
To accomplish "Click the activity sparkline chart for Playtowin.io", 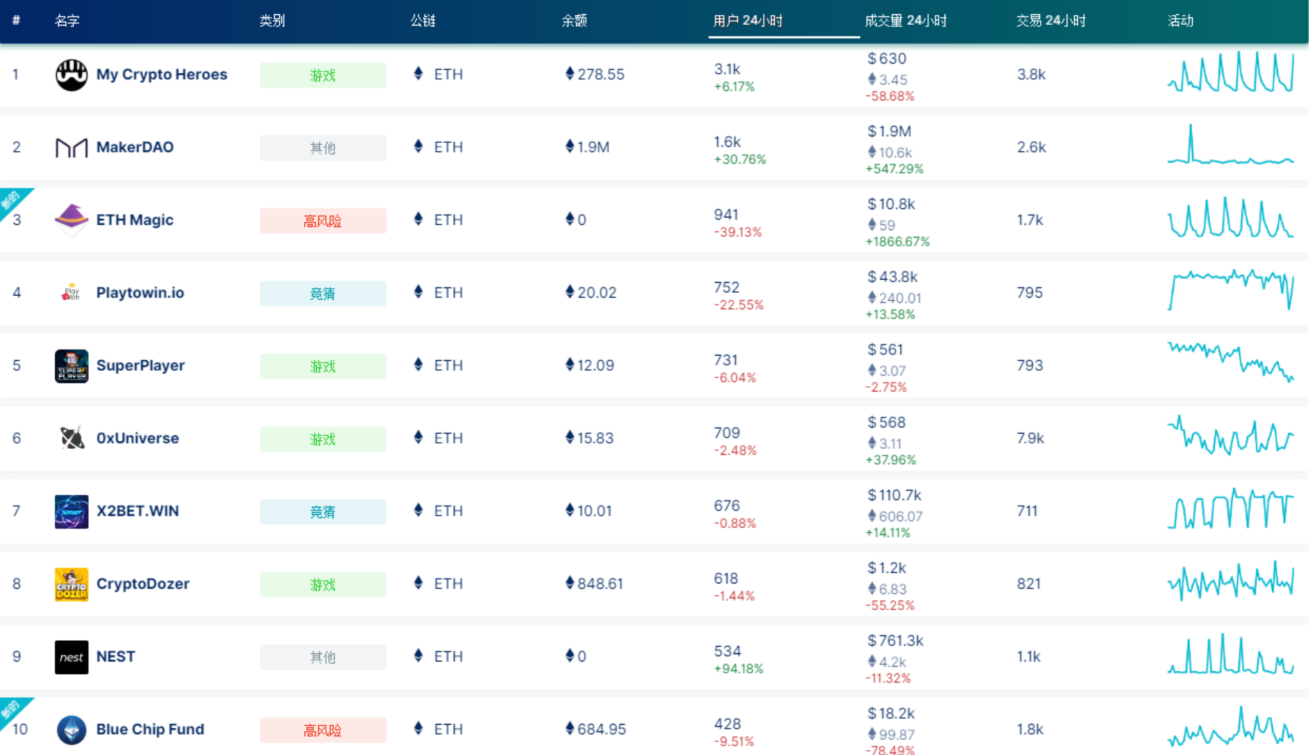I will 1231,289.
